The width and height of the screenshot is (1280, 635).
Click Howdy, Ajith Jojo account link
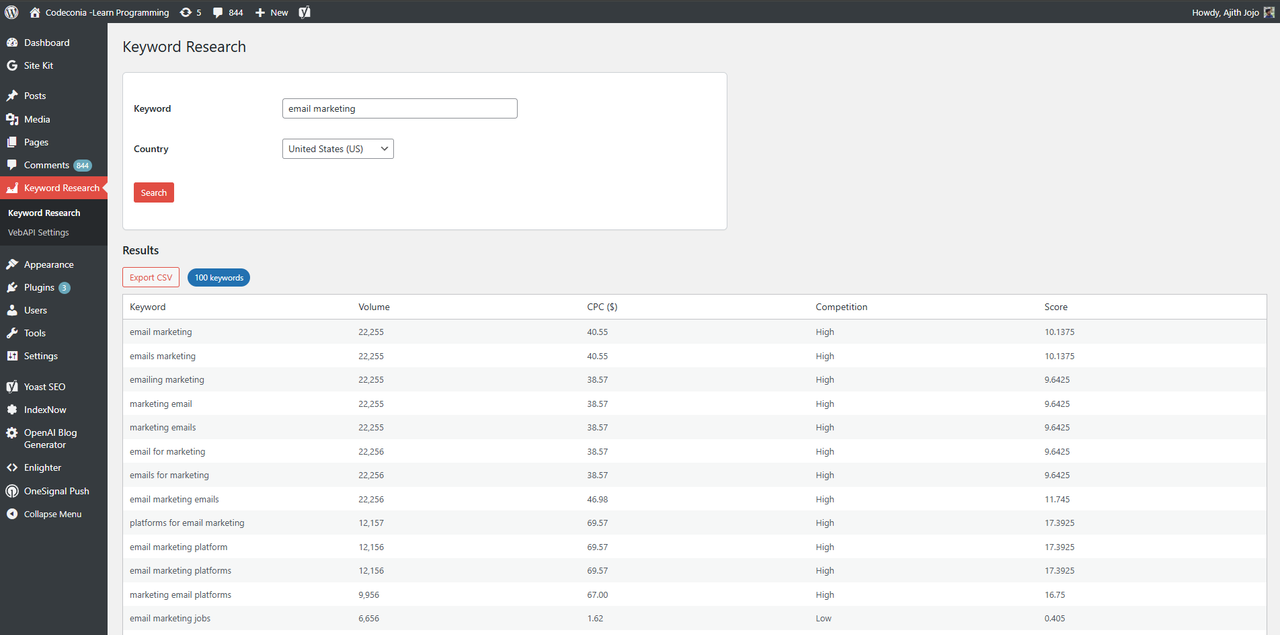(1226, 12)
